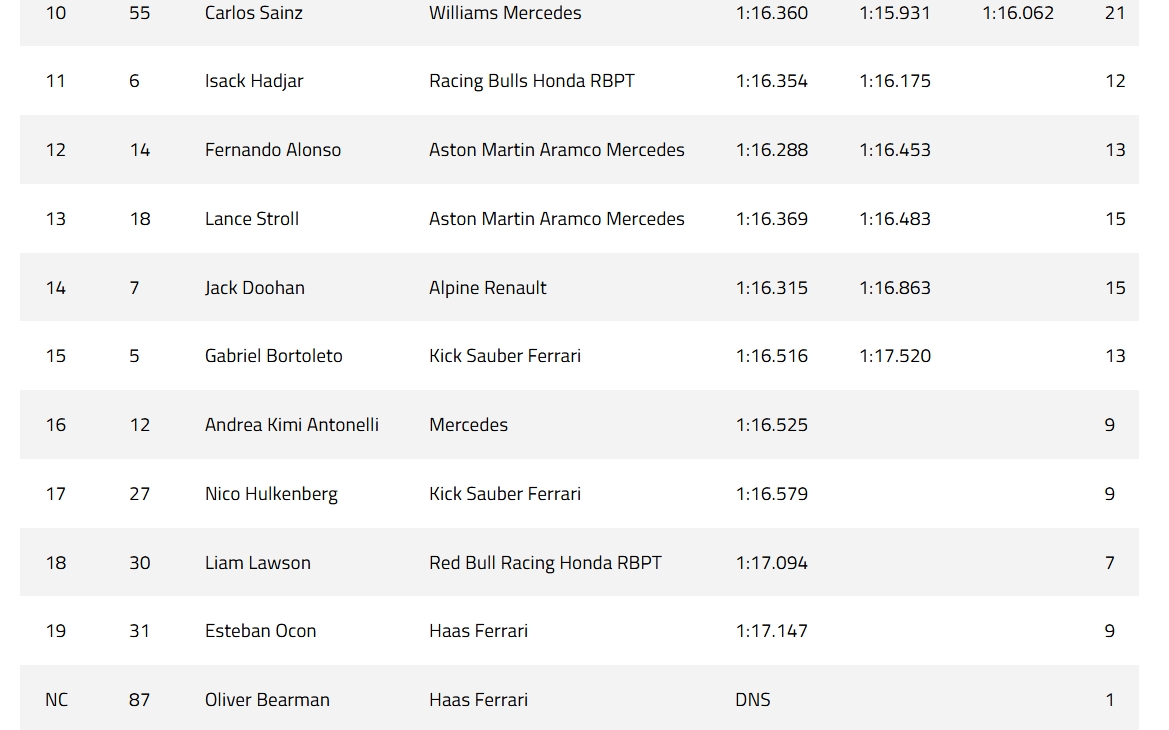Click the Esteban Ocon name cell

coord(261,631)
